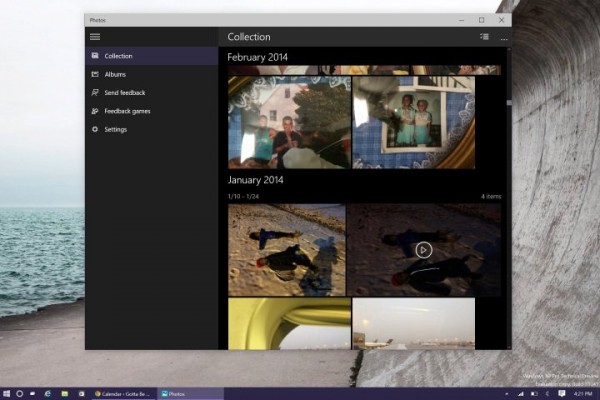Open network signal tray icon
The image size is (600, 400).
520,393
